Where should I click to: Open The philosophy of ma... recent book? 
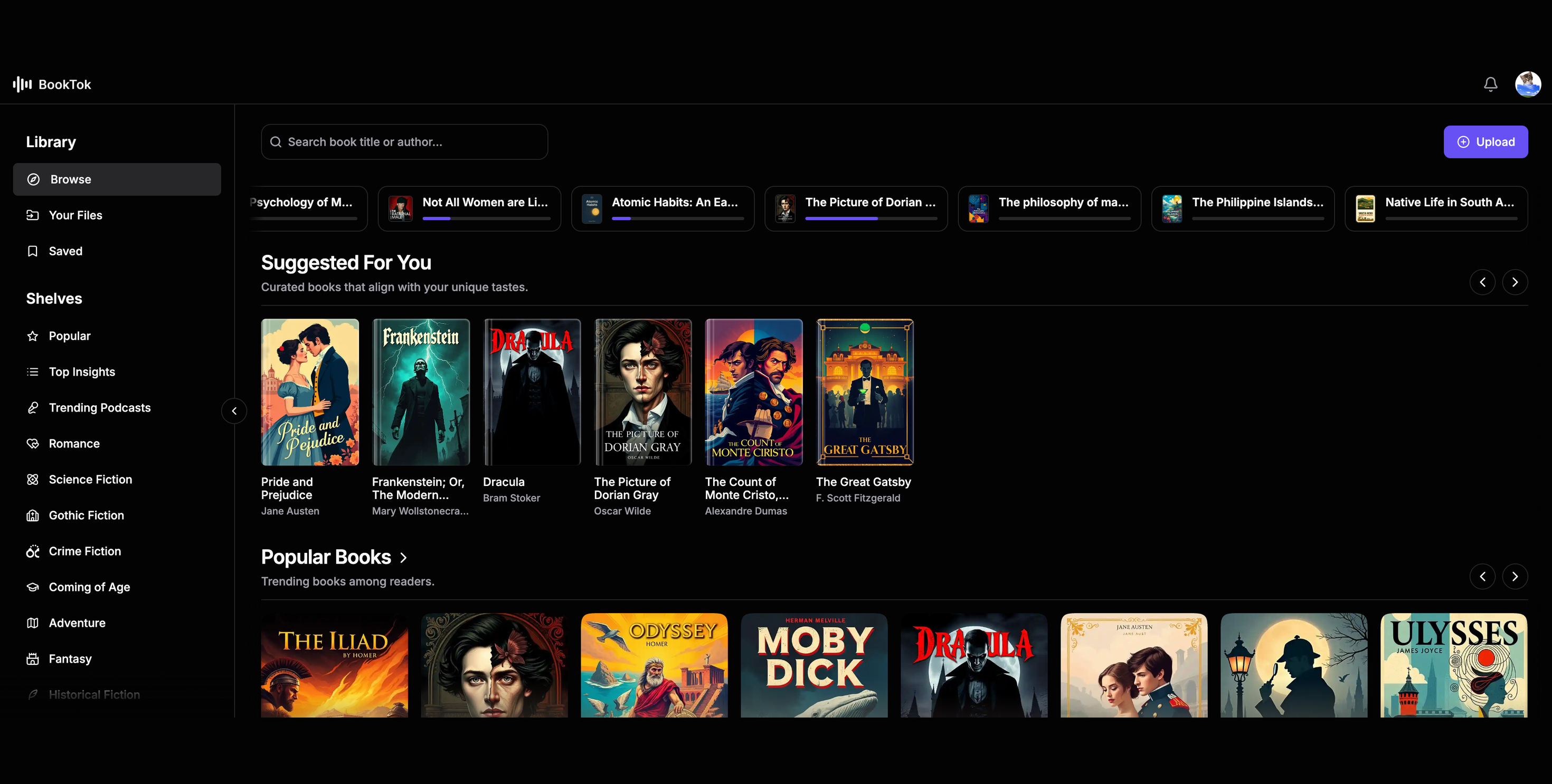(1049, 209)
